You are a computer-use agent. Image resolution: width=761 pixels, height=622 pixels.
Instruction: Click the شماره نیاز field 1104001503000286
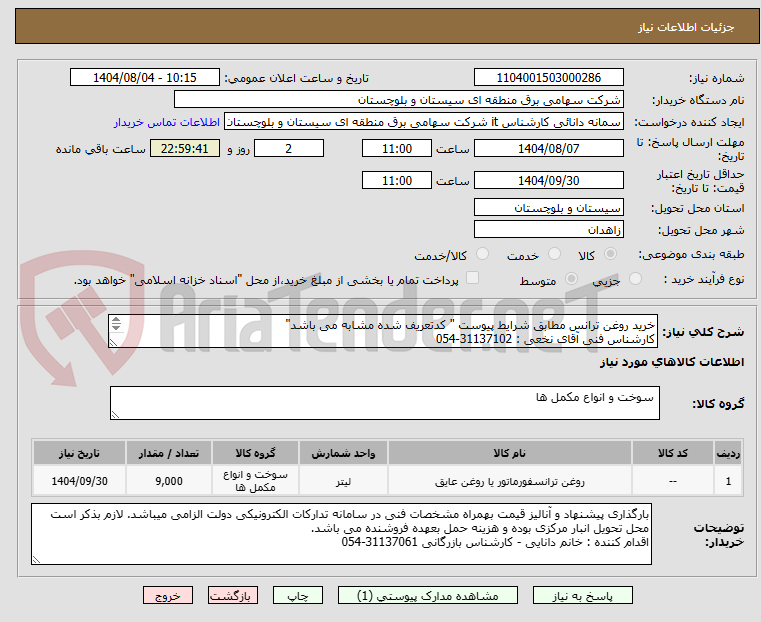(x=548, y=78)
